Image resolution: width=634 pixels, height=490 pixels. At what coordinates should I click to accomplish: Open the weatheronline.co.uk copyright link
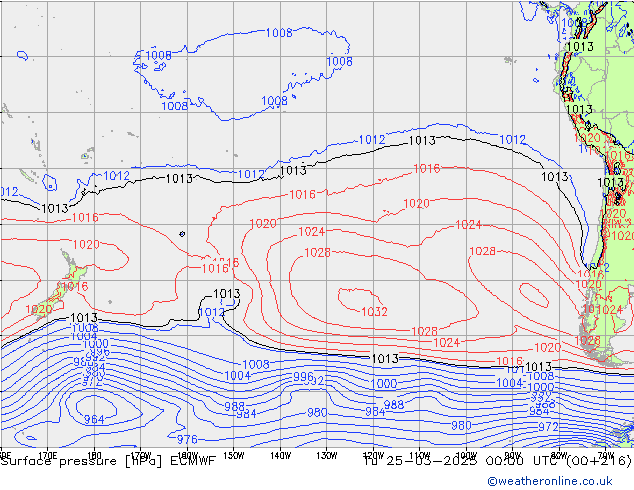point(550,481)
